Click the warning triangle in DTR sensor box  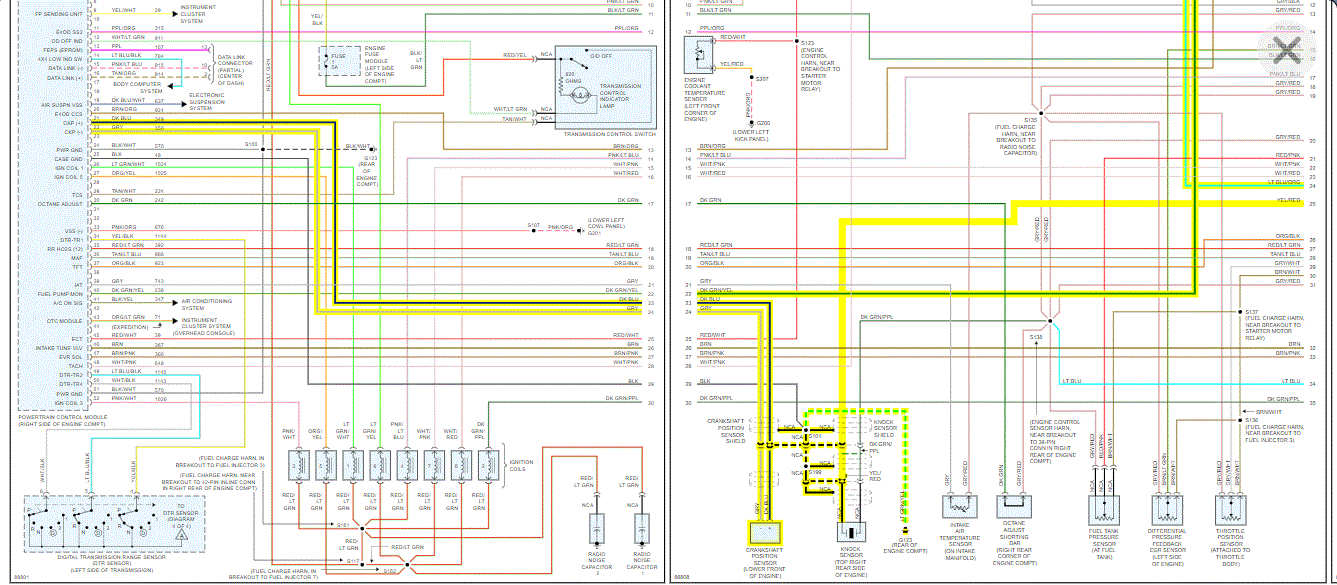(x=181, y=535)
